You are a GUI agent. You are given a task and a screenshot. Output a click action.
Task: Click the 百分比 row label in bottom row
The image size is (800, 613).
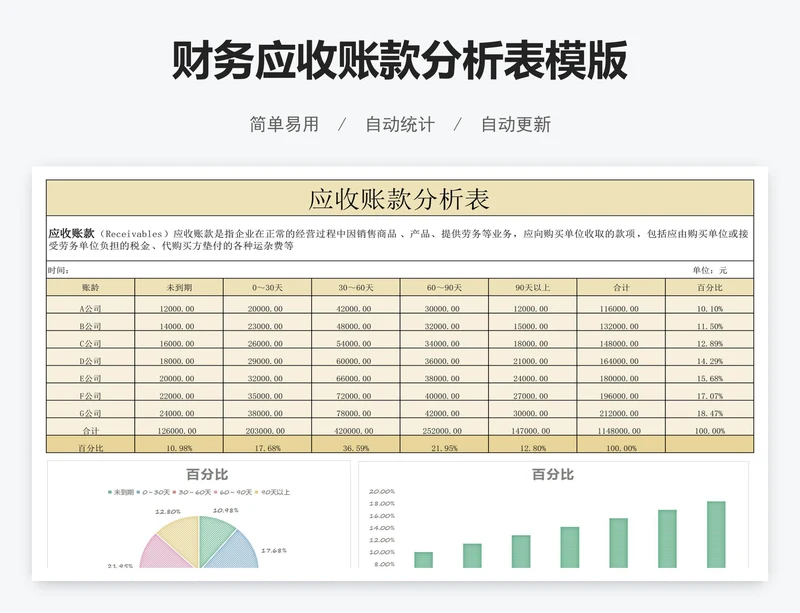[90, 448]
